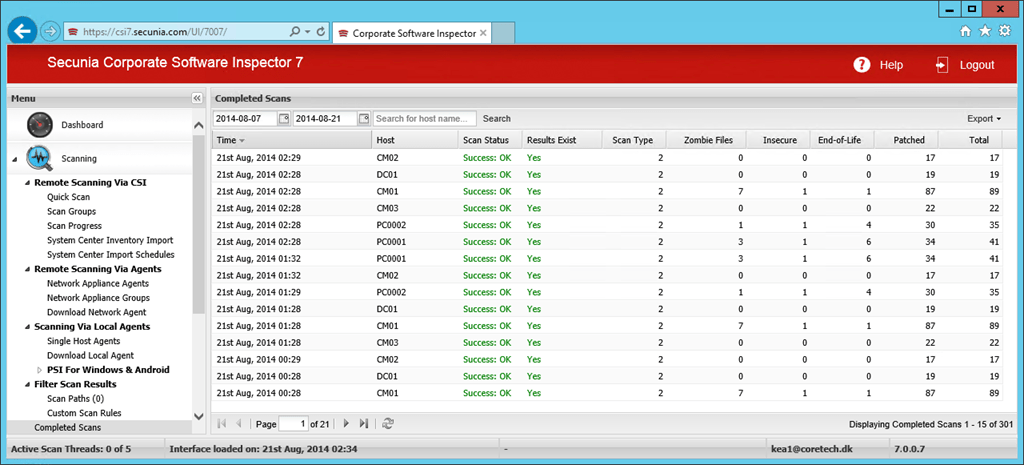This screenshot has width=1024, height=465.
Task: Jump to last page of scans
Action: pyautogui.click(x=364, y=424)
